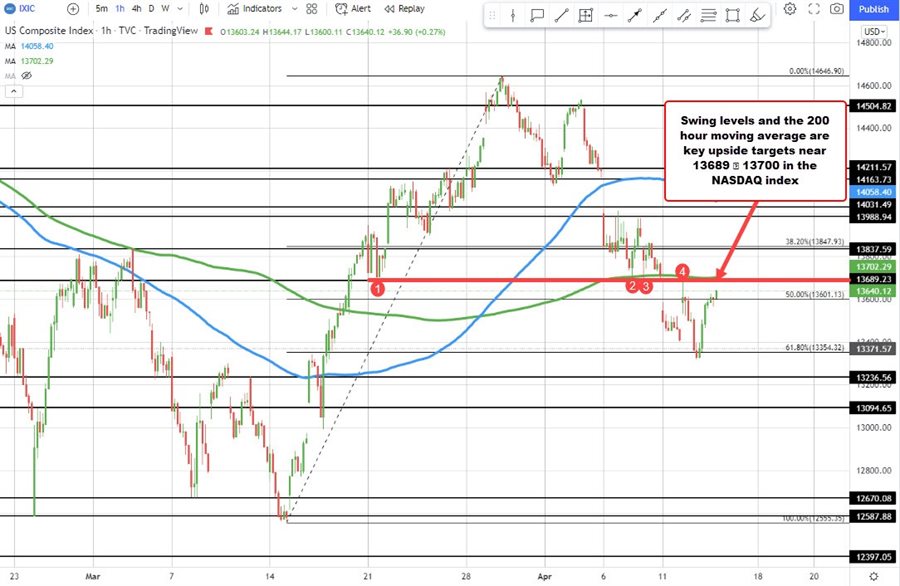
Task: Select the 0.00%(14646.90) Fibonacci label
Action: (816, 71)
